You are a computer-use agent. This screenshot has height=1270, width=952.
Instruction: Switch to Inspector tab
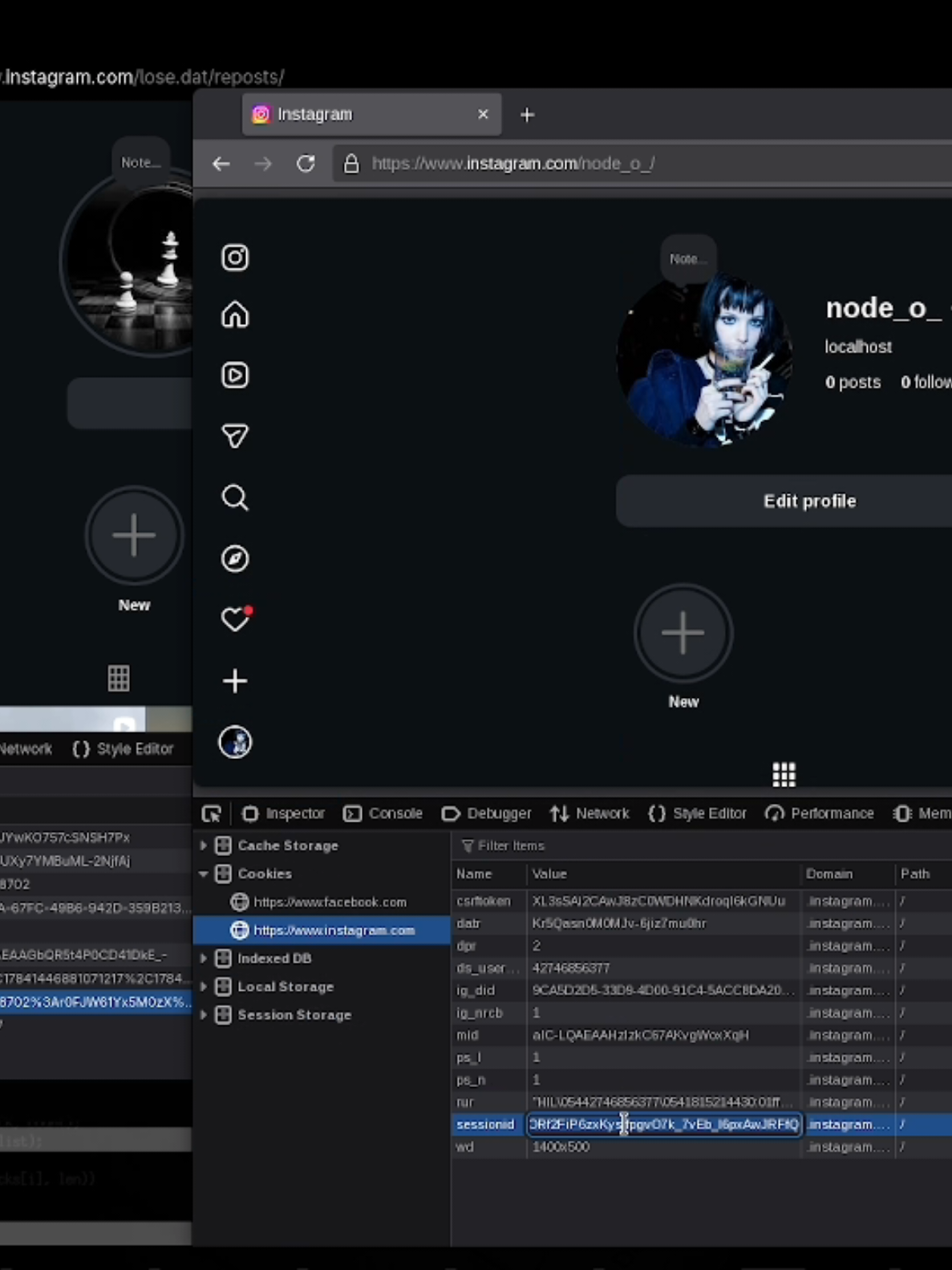[x=283, y=814]
